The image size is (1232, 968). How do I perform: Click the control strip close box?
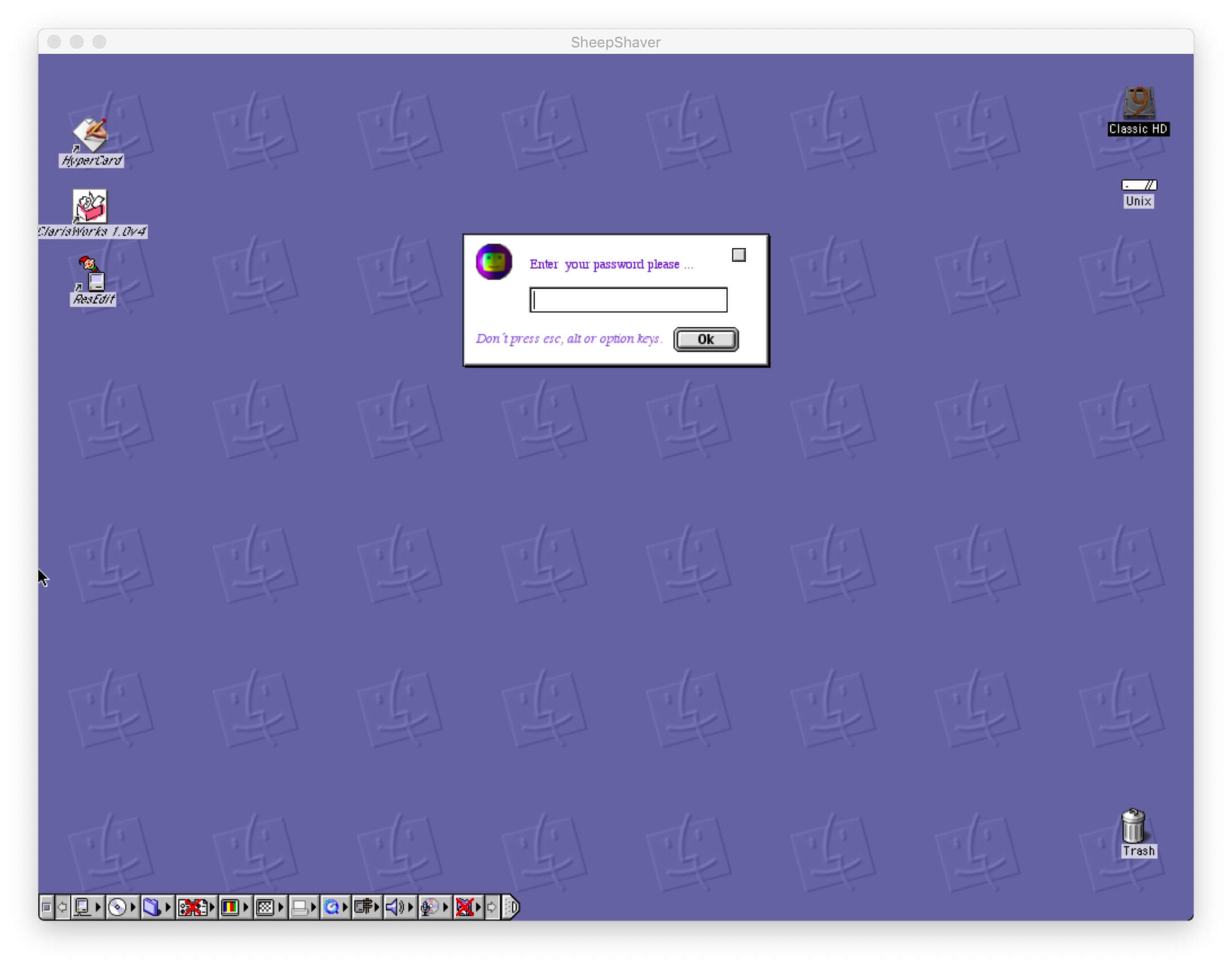(x=46, y=907)
